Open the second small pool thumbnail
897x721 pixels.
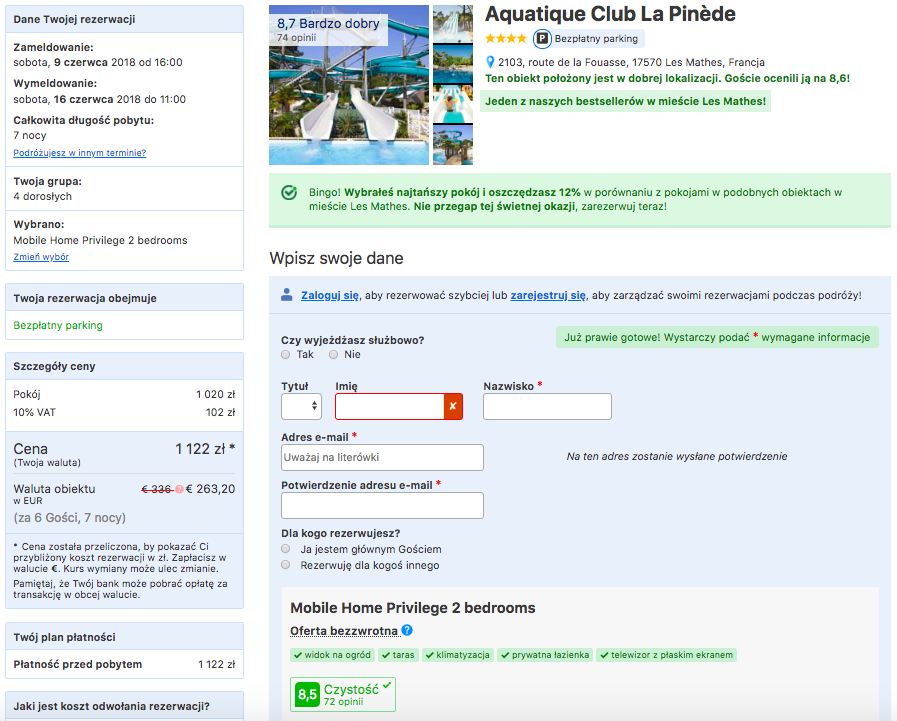(x=453, y=64)
